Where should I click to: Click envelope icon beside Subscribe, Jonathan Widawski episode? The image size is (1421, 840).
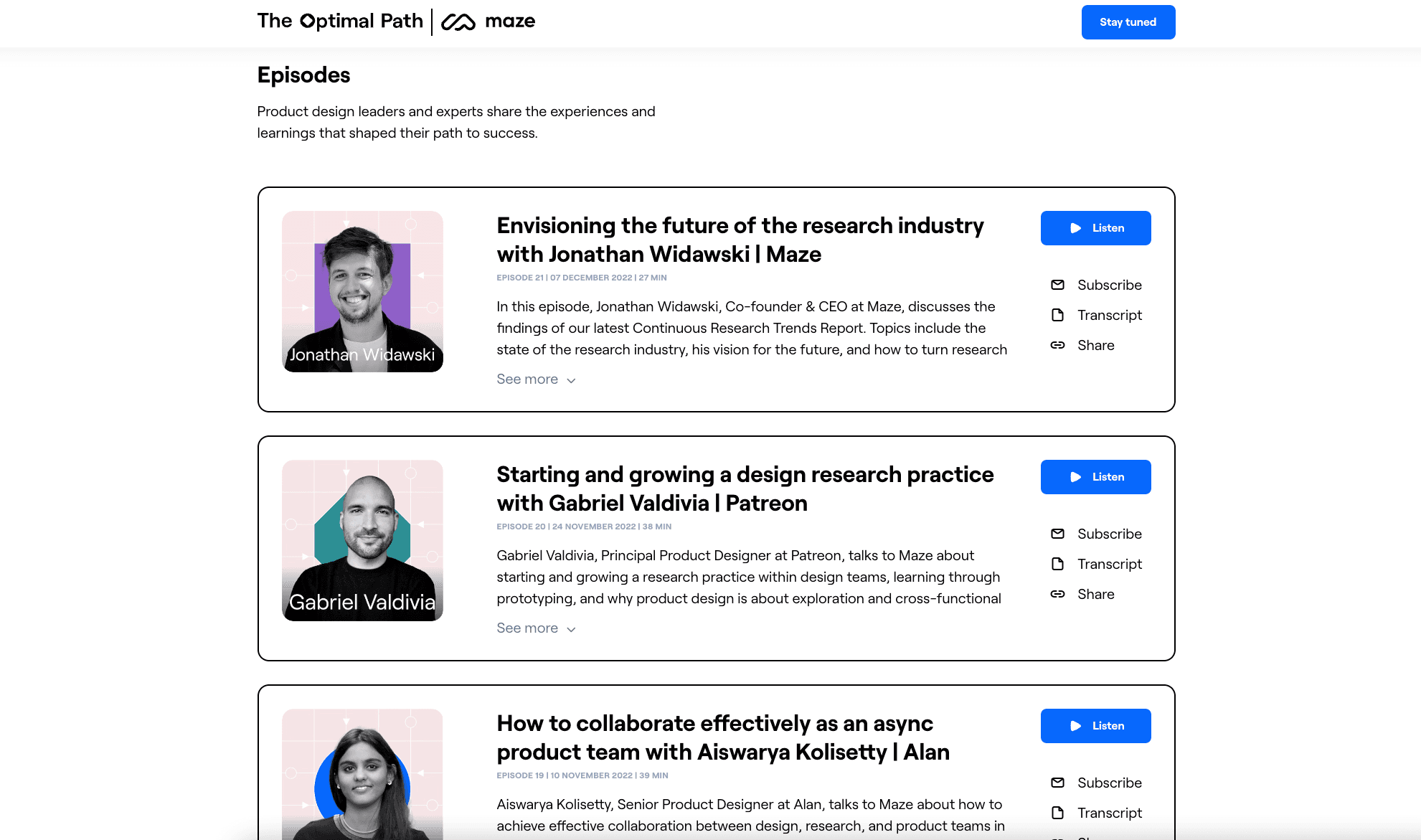click(x=1057, y=285)
